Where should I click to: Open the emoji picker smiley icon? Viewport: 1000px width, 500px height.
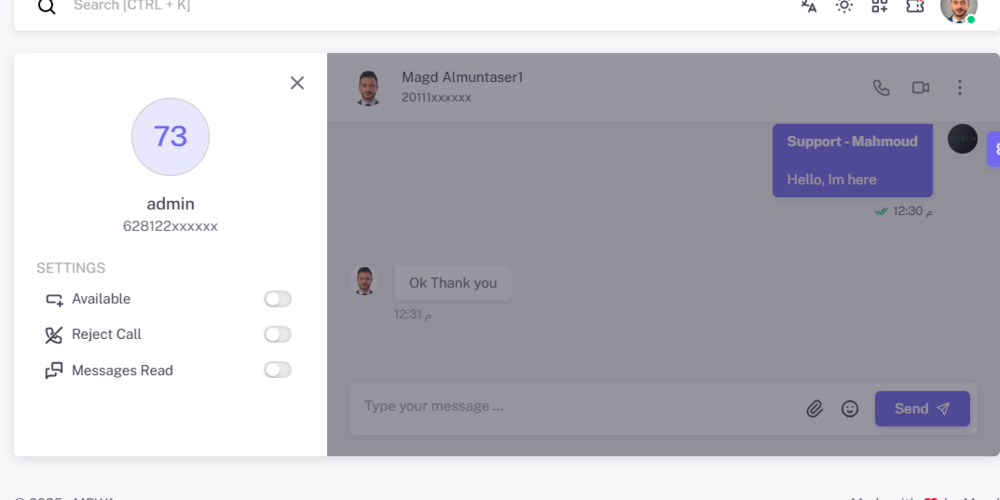849,409
